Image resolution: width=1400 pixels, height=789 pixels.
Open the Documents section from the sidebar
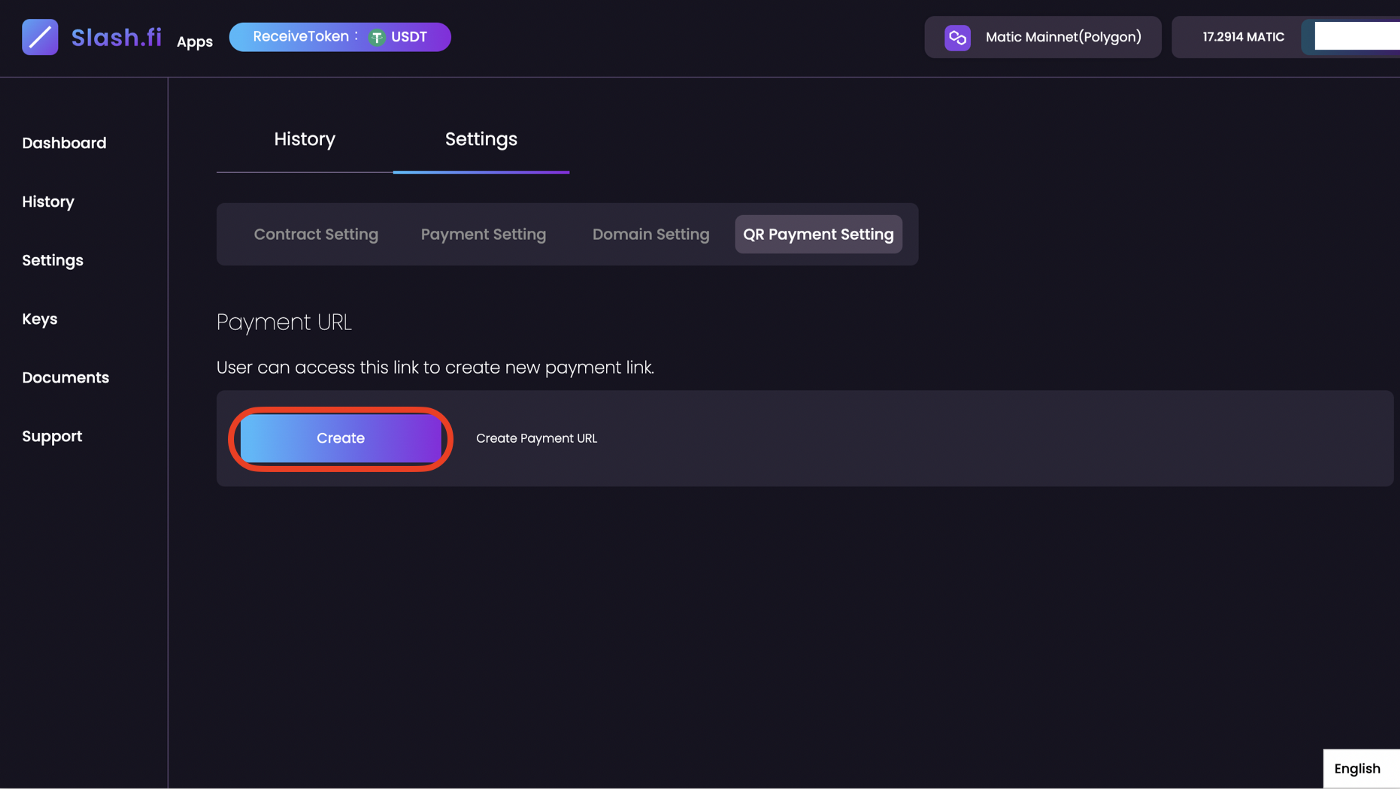coord(65,377)
